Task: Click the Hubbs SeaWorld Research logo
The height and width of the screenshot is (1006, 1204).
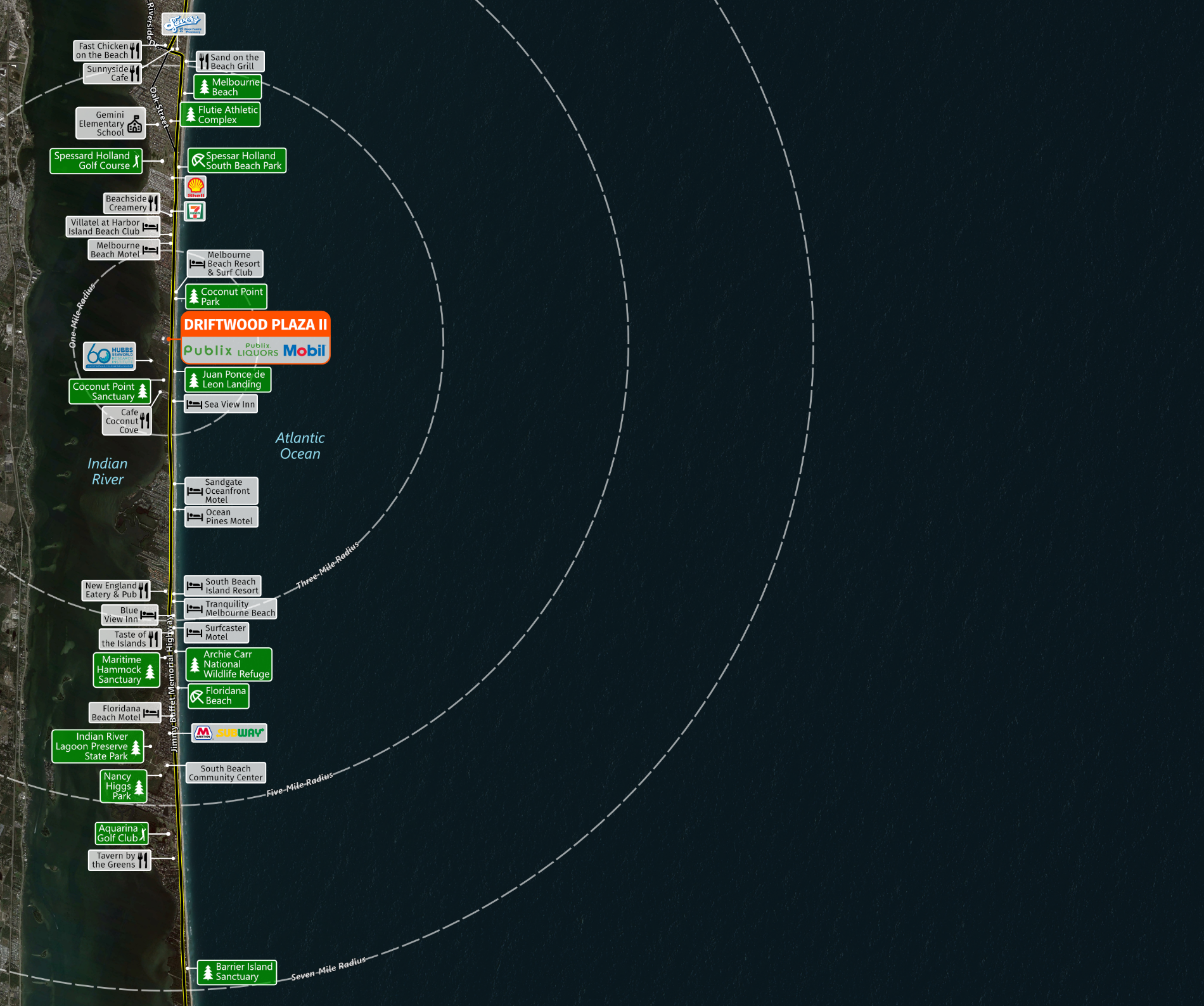Action: tap(110, 356)
